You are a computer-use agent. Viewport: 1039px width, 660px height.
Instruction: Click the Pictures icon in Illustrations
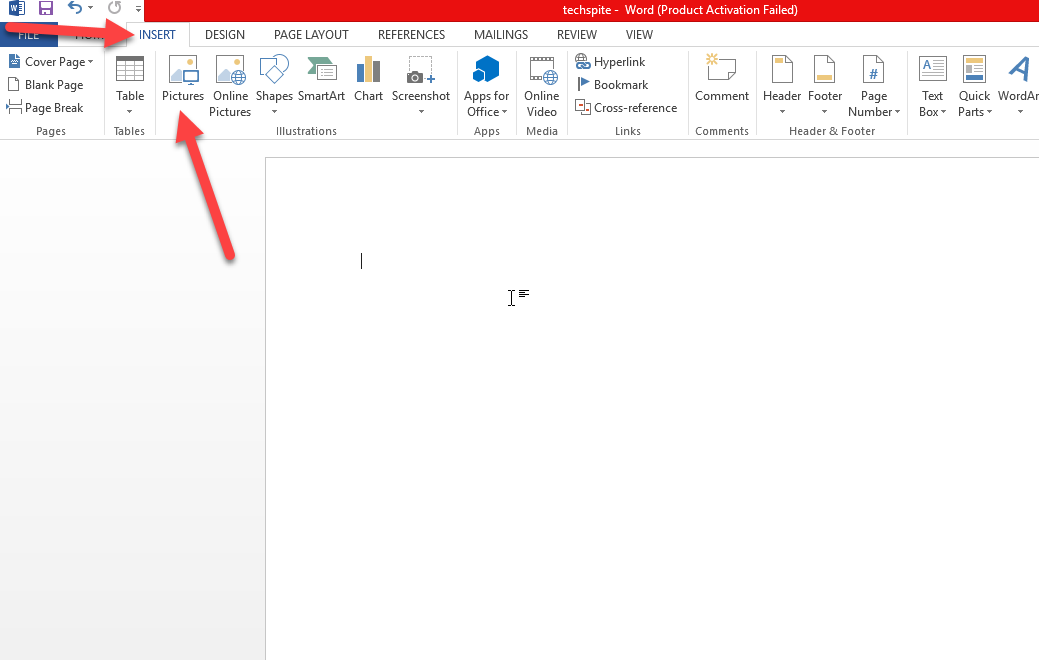point(183,71)
